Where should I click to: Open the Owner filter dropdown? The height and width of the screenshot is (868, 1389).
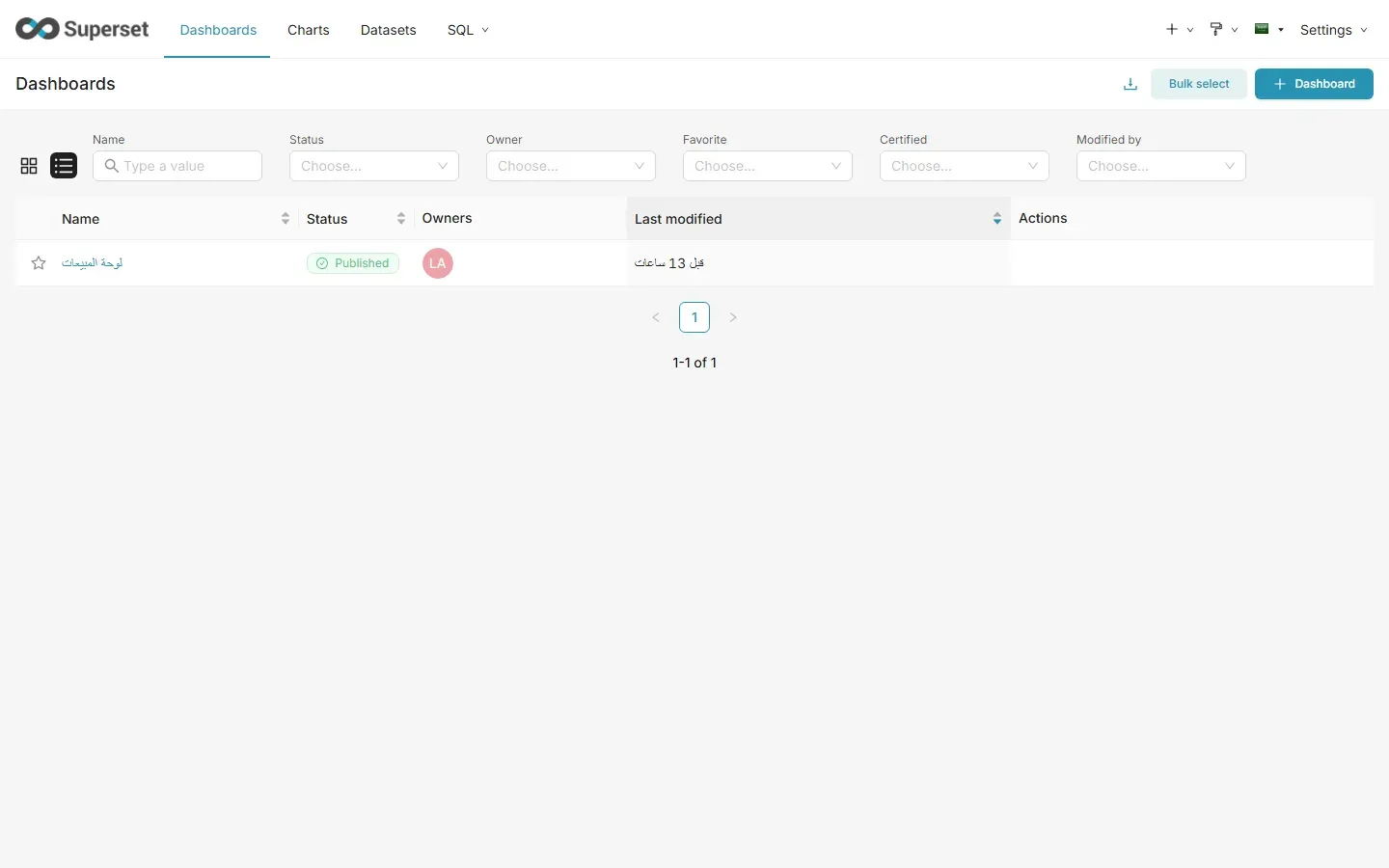571,166
